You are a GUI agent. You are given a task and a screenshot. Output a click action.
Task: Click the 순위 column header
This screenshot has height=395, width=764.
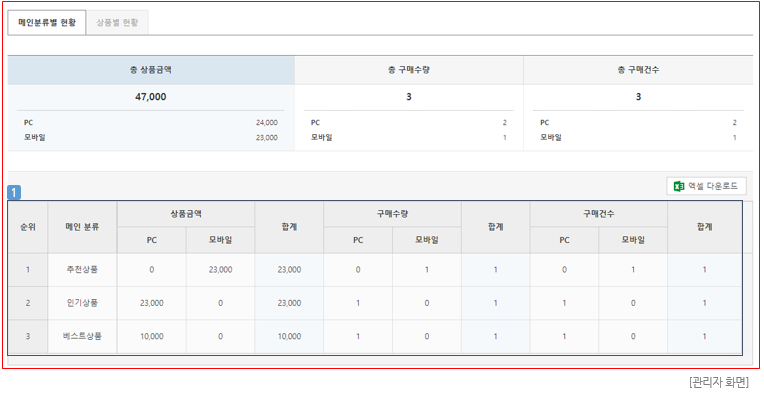(x=28, y=227)
